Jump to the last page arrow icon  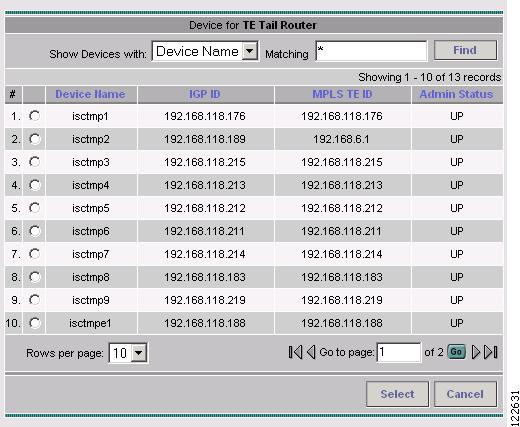[x=491, y=352]
